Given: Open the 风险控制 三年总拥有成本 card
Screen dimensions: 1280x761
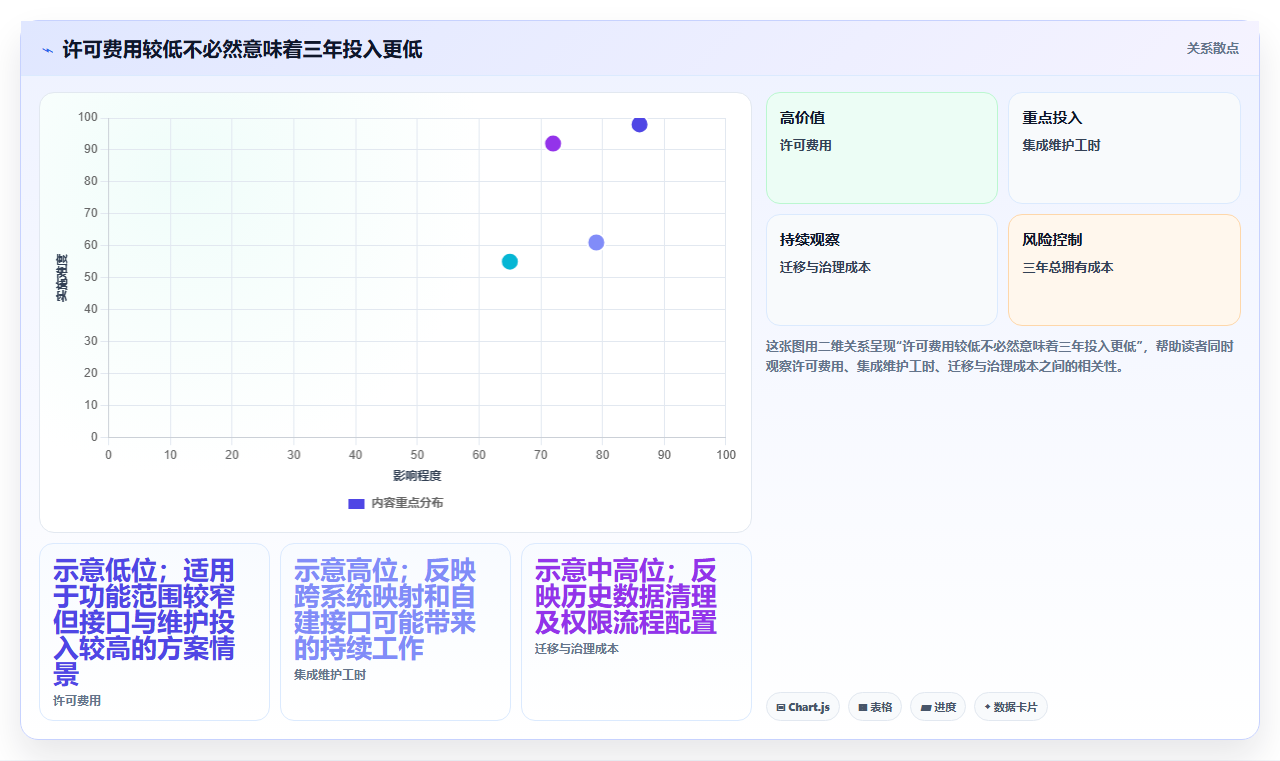Looking at the screenshot, I should 1124,270.
